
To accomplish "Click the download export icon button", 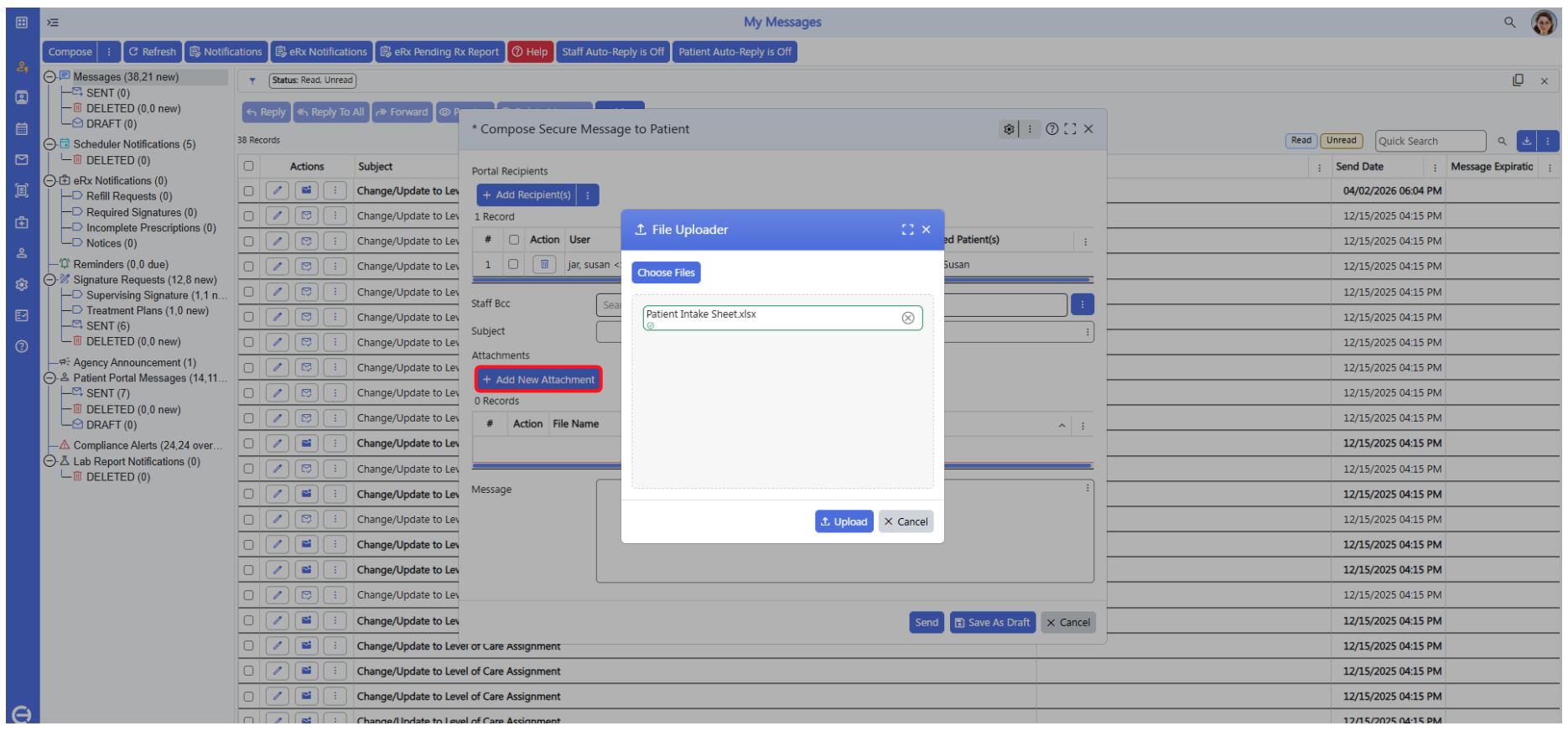I will pyautogui.click(x=1527, y=141).
